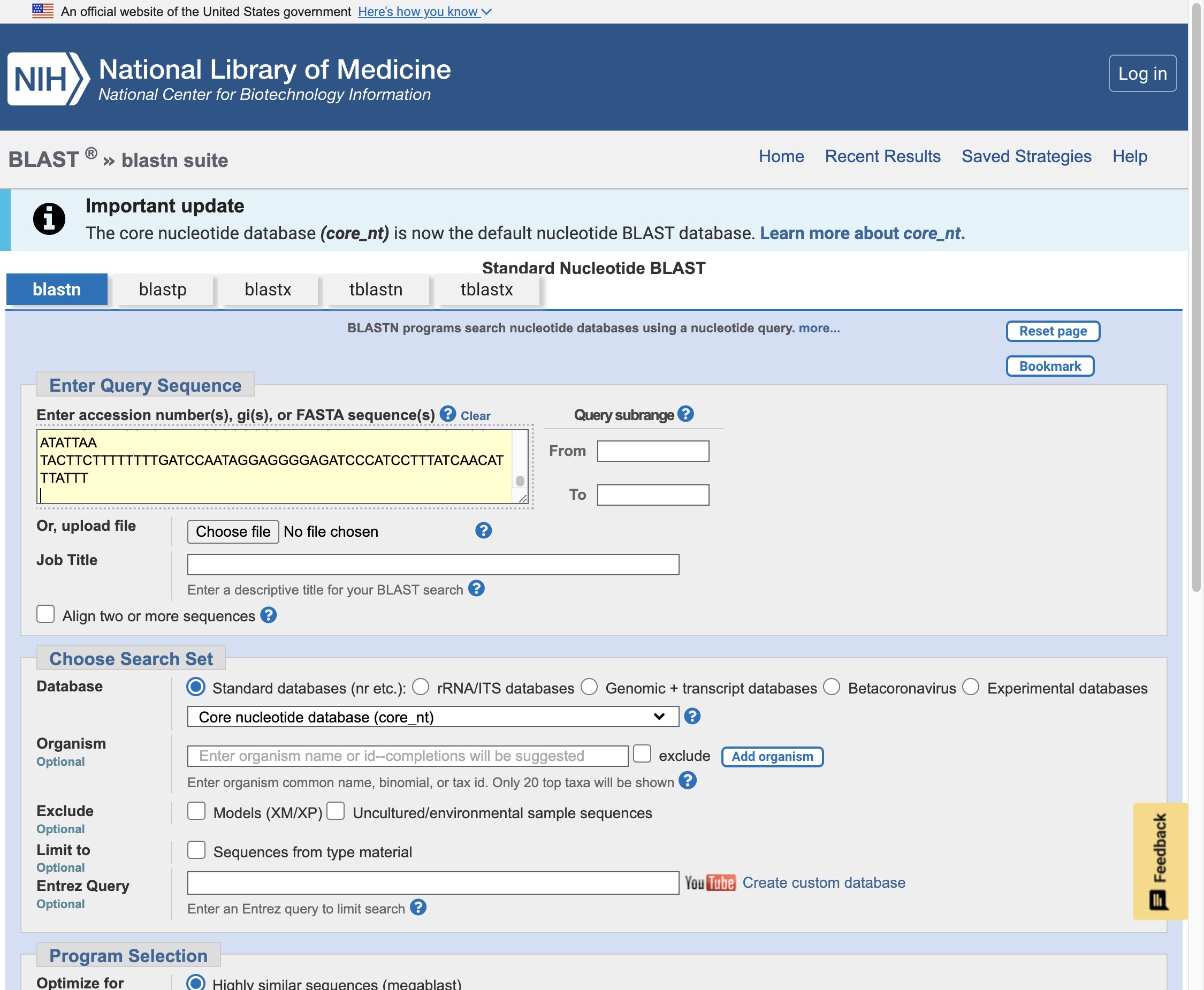
Task: Open the Feedback side tab
Action: 1160,860
